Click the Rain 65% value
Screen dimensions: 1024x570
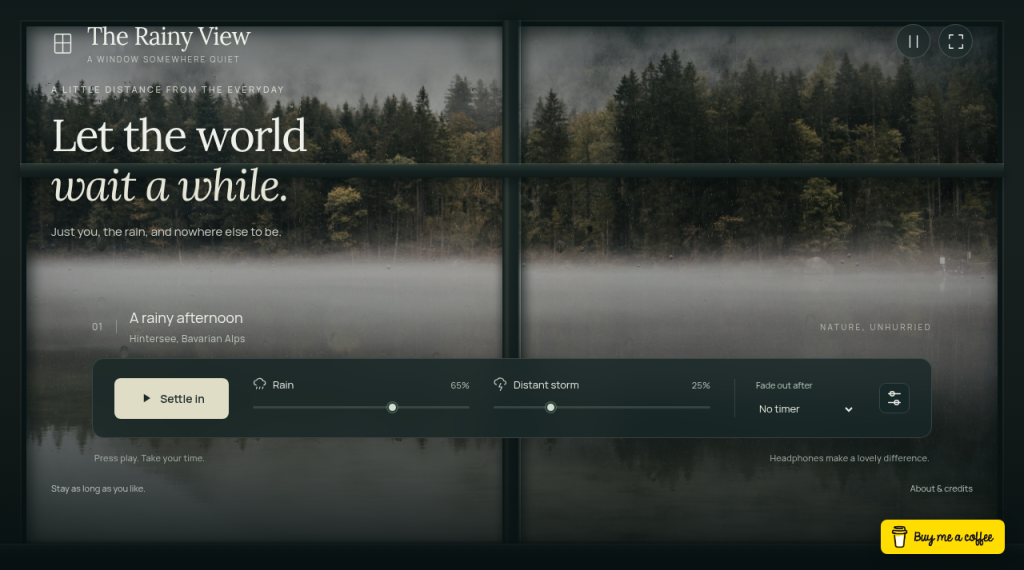(x=460, y=385)
